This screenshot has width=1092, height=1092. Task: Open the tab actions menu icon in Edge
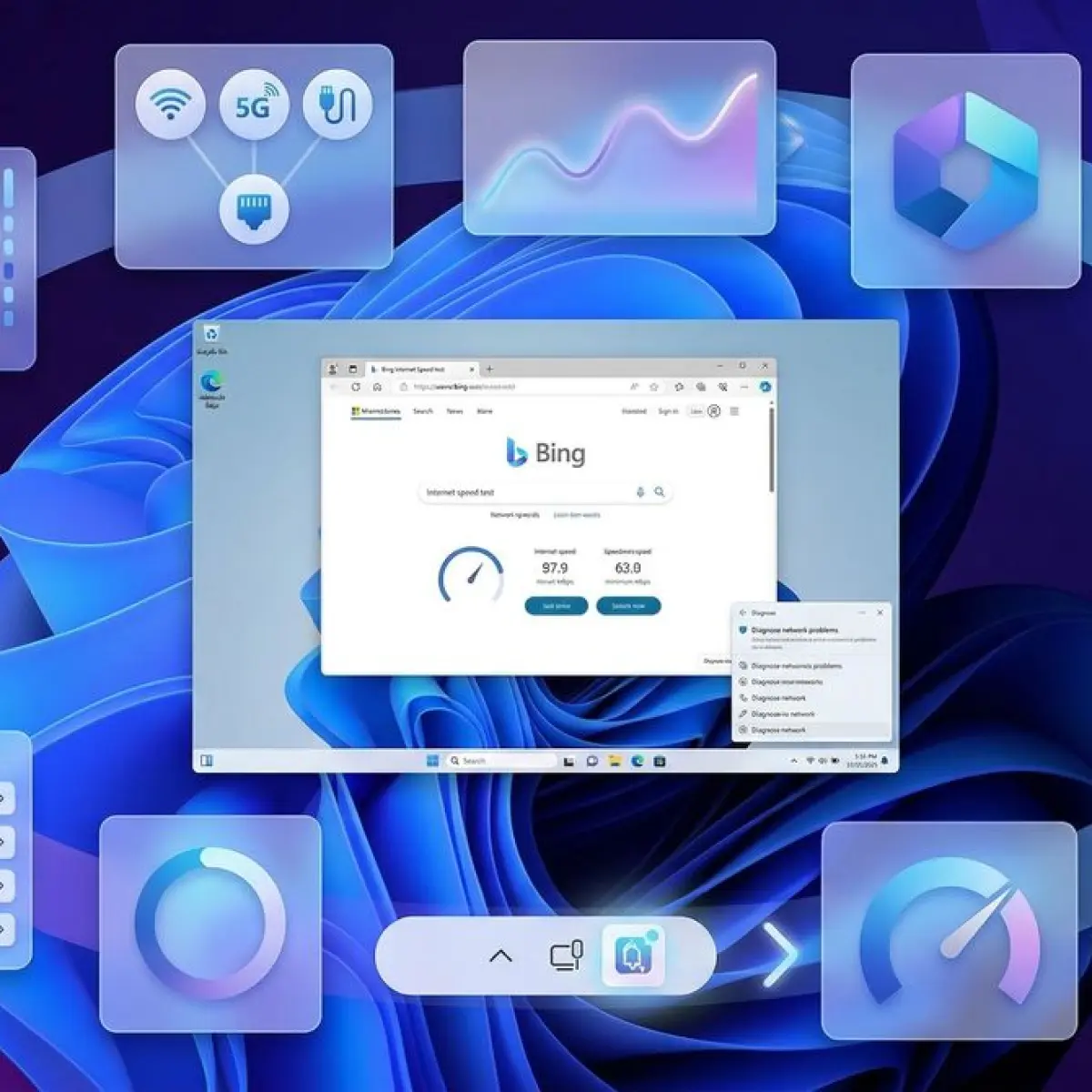click(x=353, y=369)
